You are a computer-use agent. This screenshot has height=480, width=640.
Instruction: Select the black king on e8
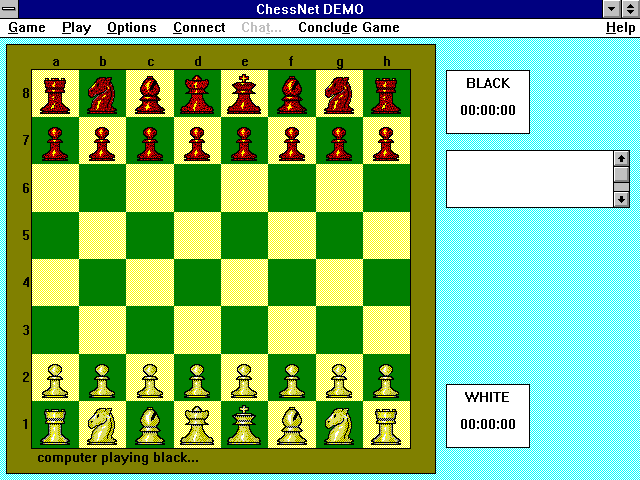pos(244,94)
